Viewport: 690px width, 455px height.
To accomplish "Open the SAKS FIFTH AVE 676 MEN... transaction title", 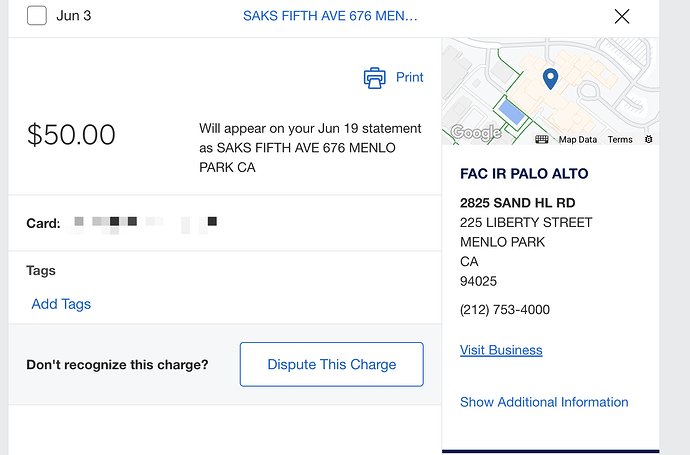I will click(330, 16).
